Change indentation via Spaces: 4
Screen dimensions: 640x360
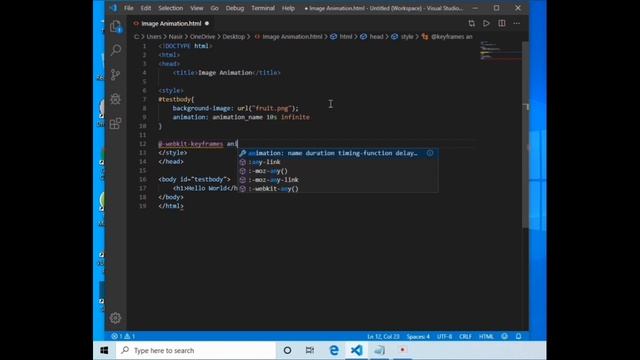click(418, 337)
